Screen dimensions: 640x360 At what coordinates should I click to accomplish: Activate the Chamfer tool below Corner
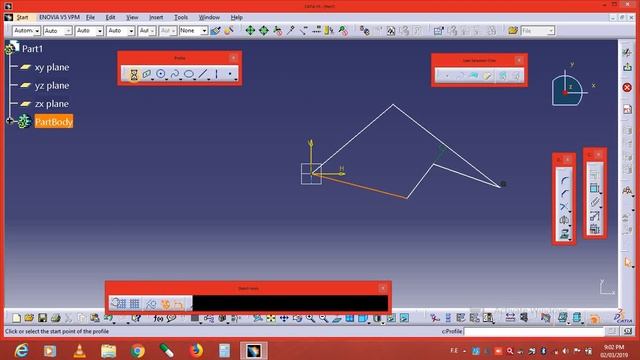click(564, 193)
